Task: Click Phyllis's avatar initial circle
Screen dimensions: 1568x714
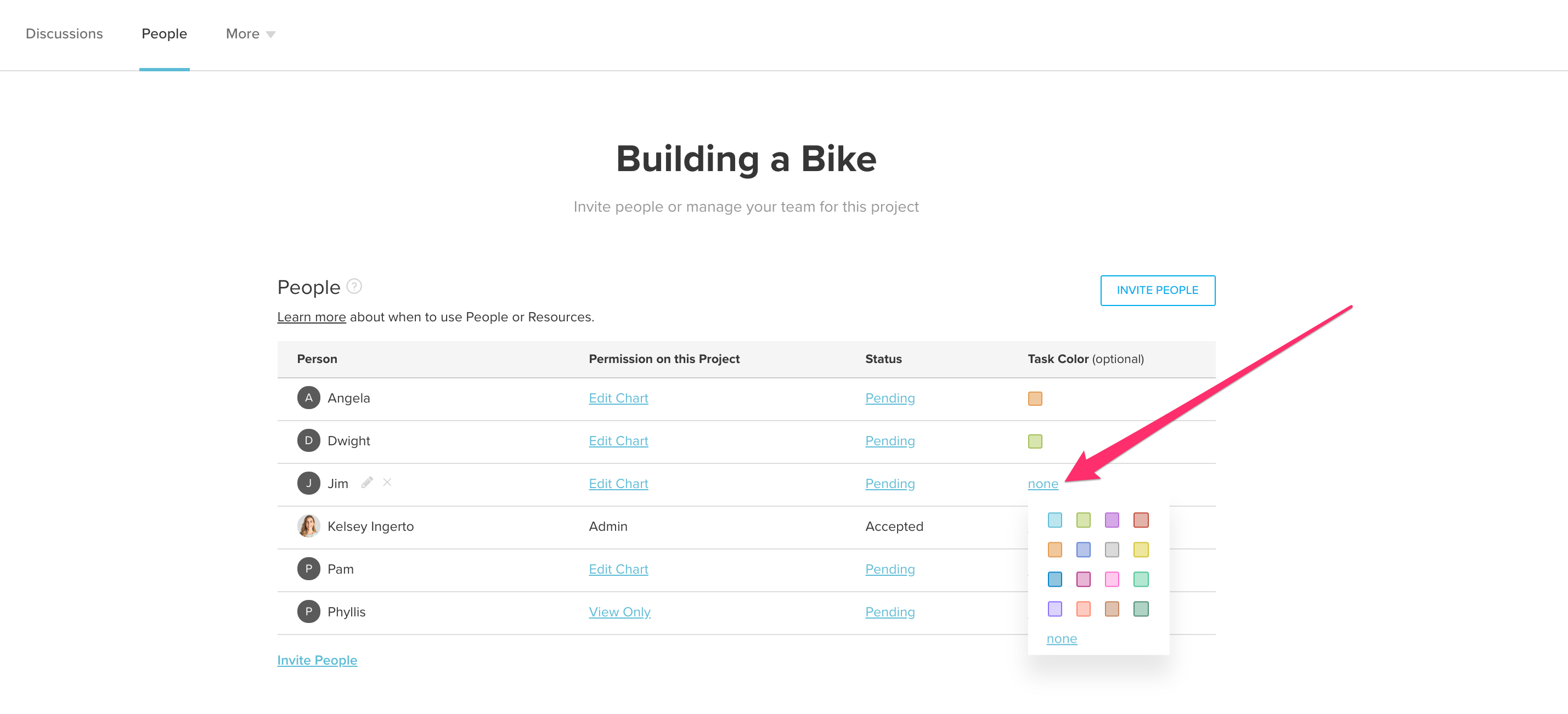Action: 309,611
